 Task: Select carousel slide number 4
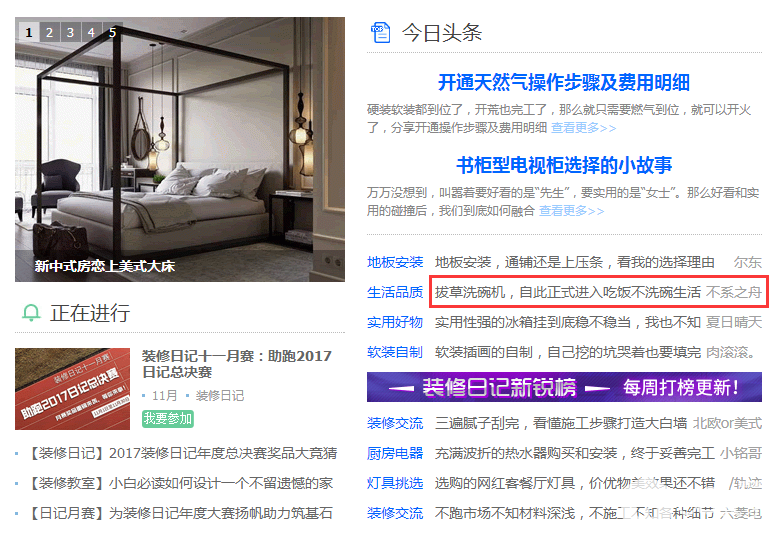point(91,33)
